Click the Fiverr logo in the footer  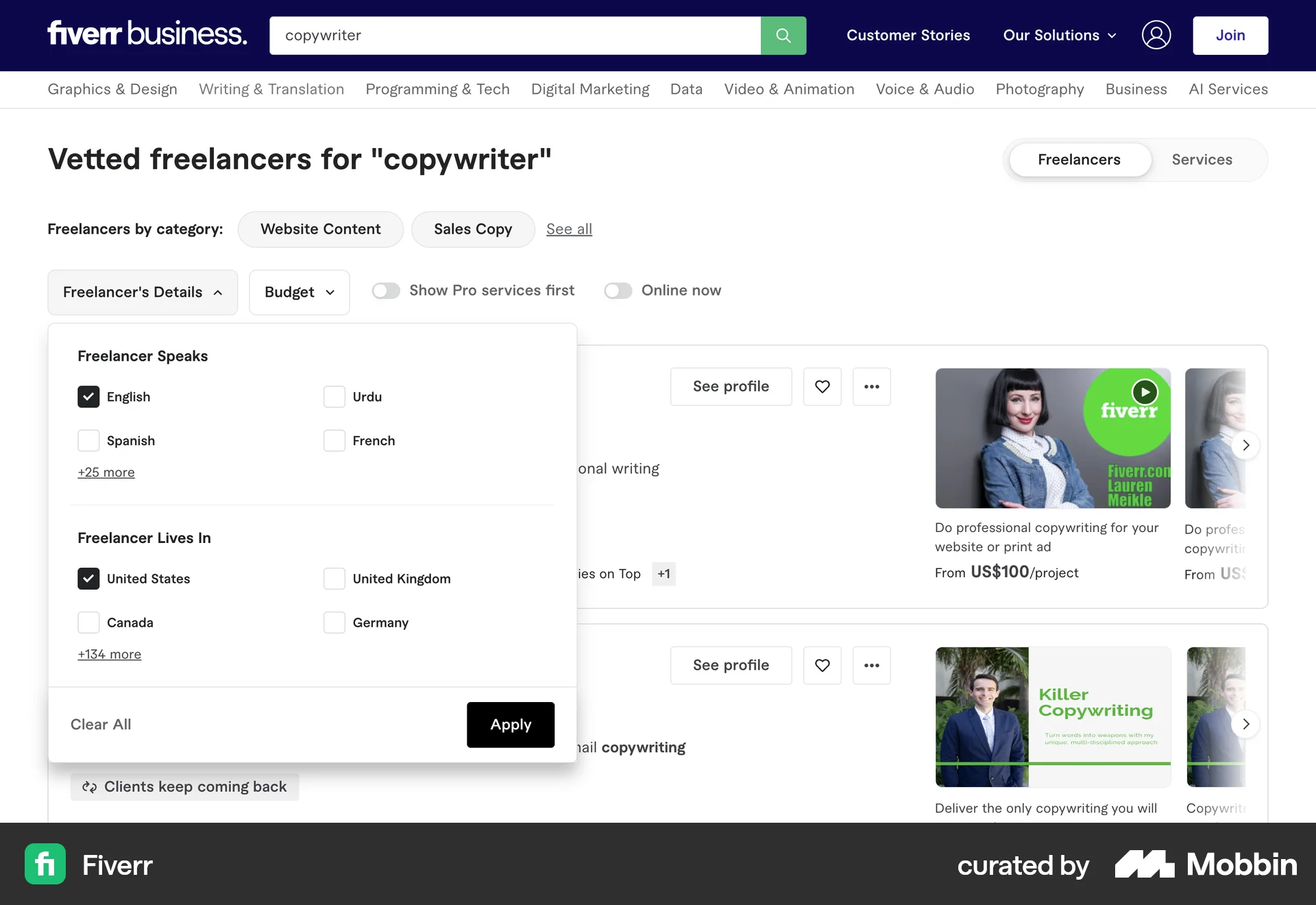point(45,865)
